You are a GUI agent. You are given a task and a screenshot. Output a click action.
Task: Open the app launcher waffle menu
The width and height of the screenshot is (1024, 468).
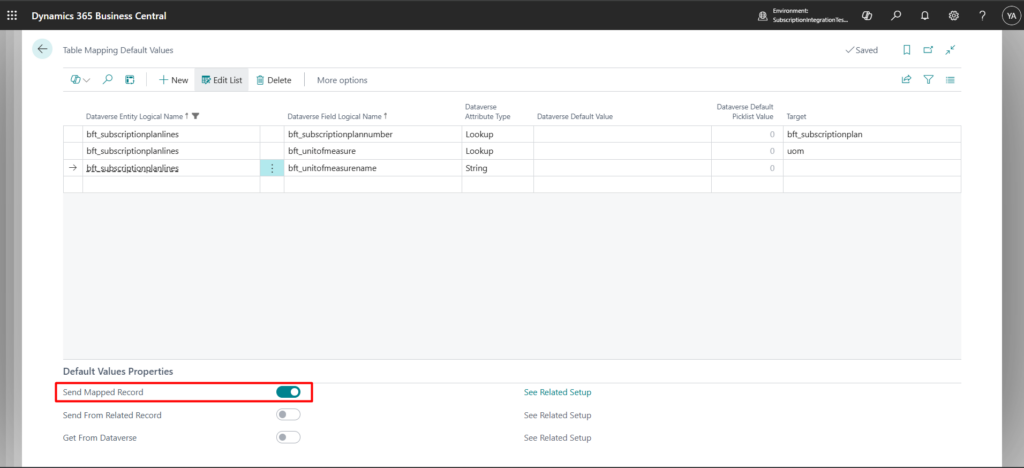click(x=12, y=15)
